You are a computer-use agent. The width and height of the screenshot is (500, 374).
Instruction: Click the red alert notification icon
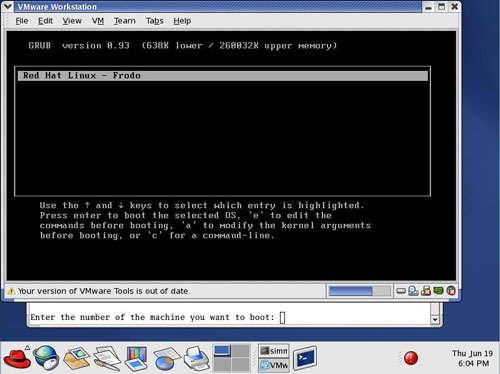(411, 358)
